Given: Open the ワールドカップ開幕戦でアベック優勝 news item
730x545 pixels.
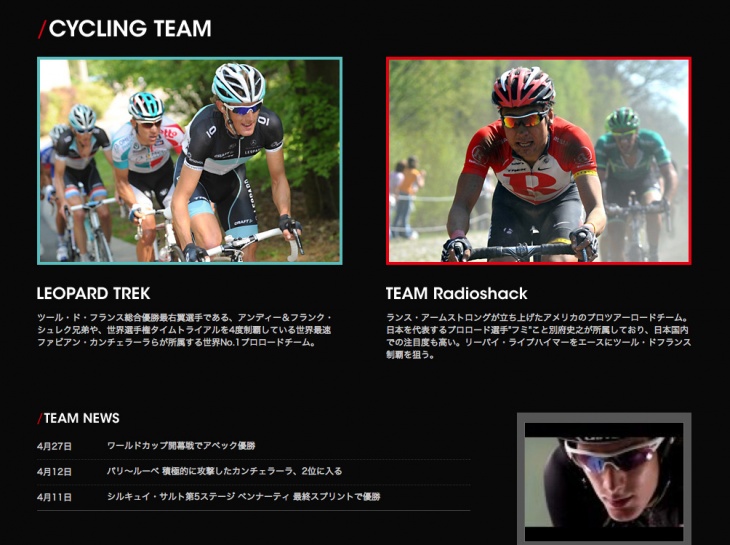Looking at the screenshot, I should (x=181, y=445).
